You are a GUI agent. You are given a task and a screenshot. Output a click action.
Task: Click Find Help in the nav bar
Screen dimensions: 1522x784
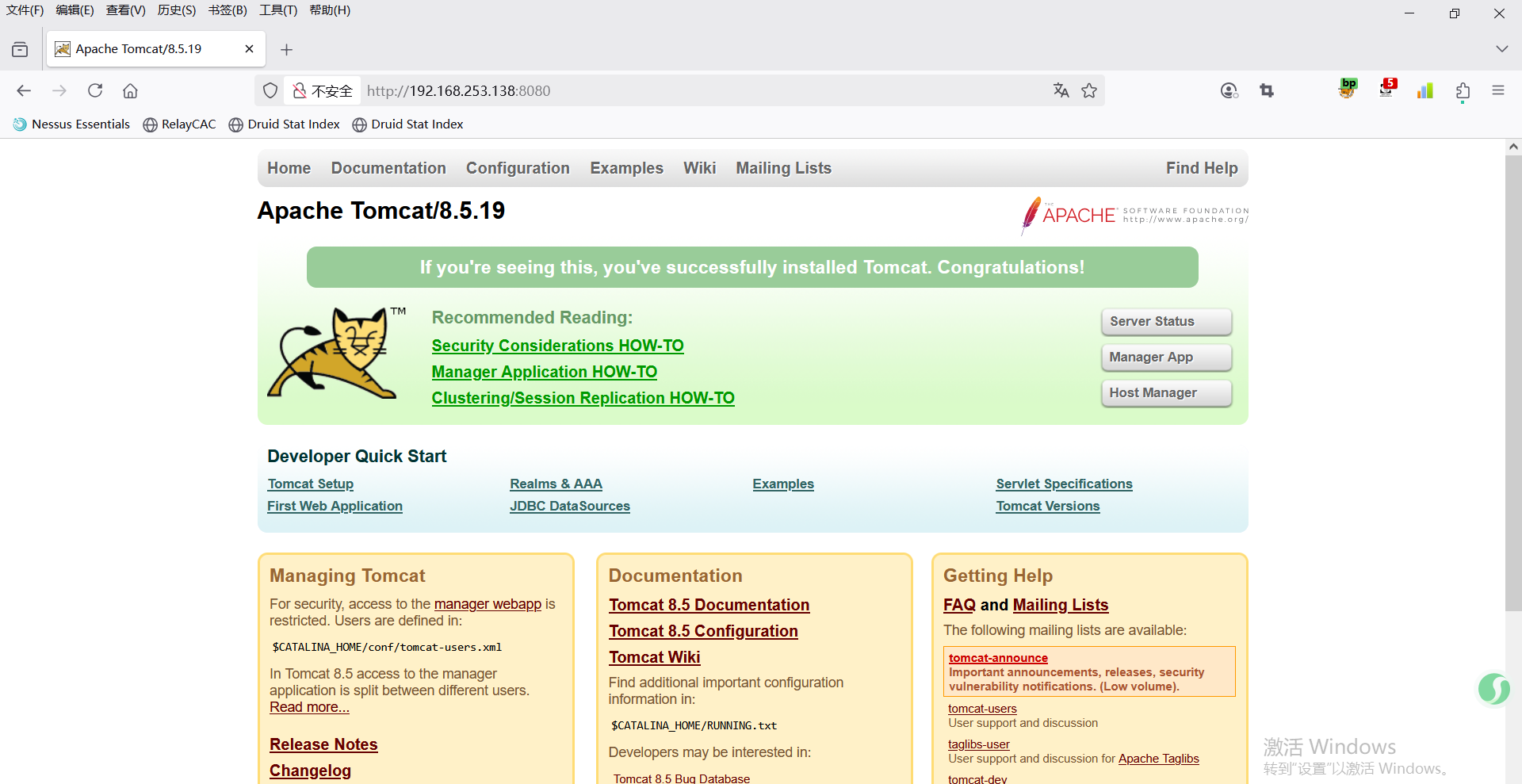[1202, 168]
